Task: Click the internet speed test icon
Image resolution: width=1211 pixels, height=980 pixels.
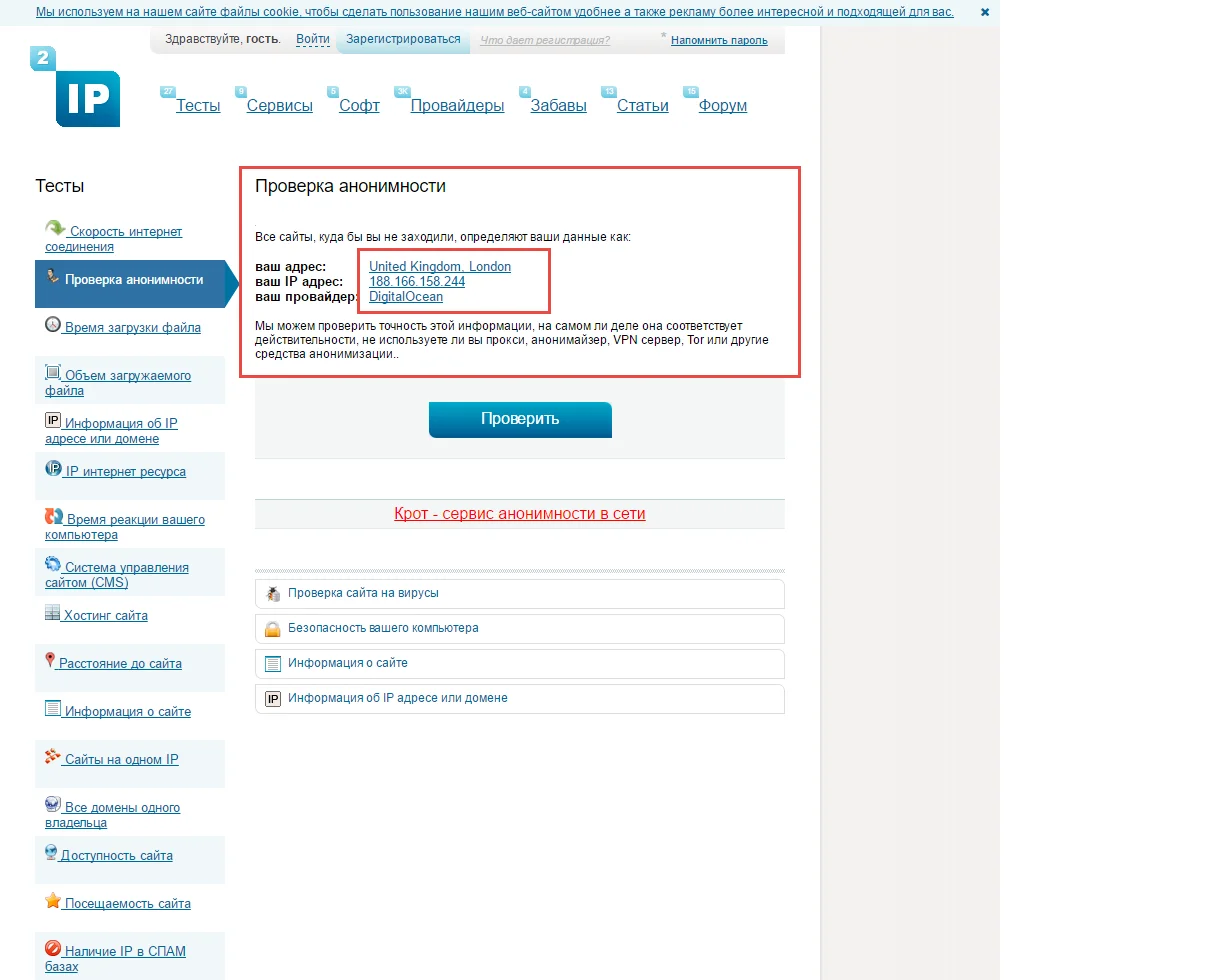Action: pyautogui.click(x=55, y=228)
